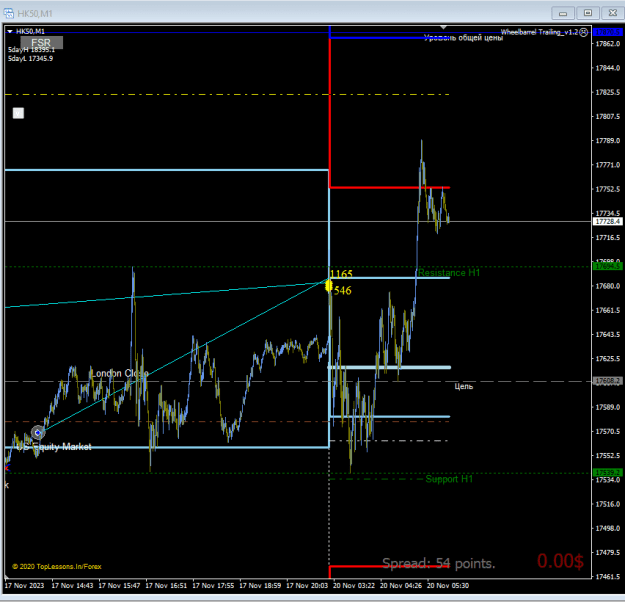Click the green price tag 17694.5

[x=607, y=266]
